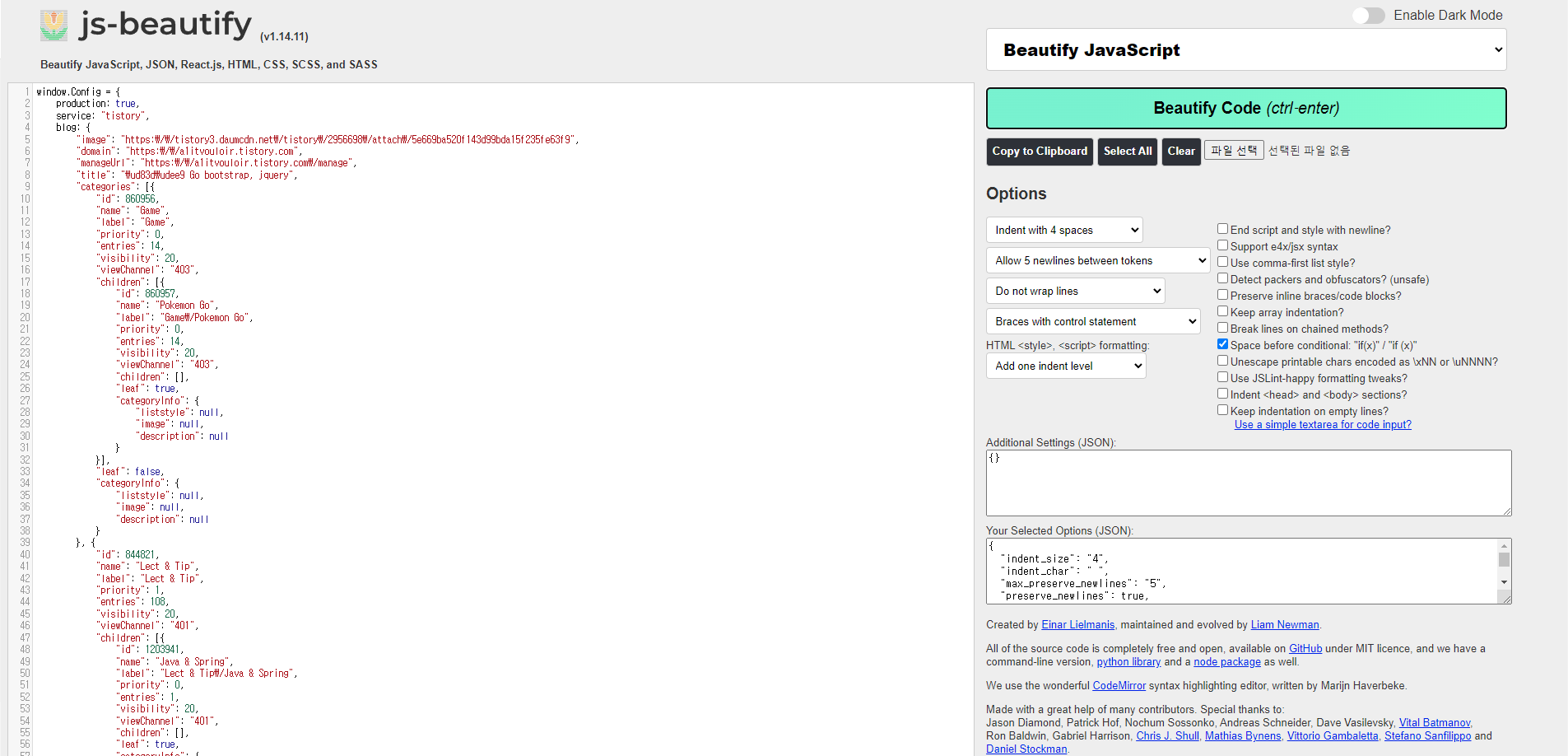Check Unescape printable chars option
The width and height of the screenshot is (1568, 756).
coord(1222,361)
